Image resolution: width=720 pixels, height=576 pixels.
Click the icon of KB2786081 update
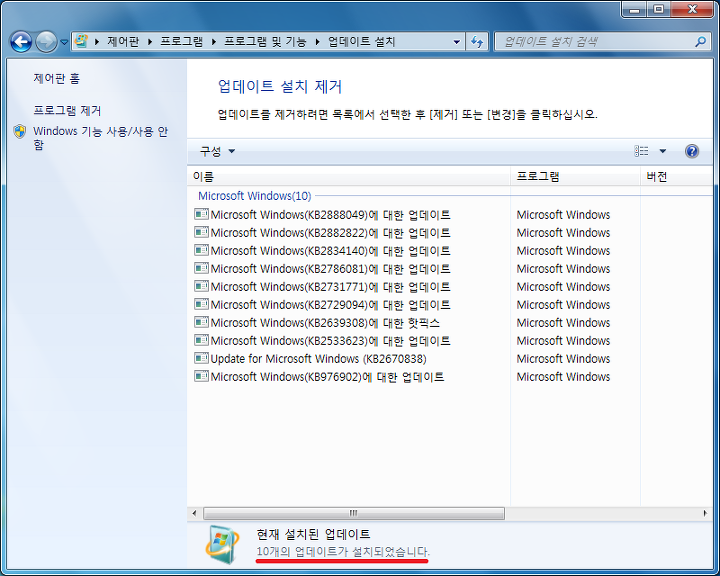click(201, 268)
